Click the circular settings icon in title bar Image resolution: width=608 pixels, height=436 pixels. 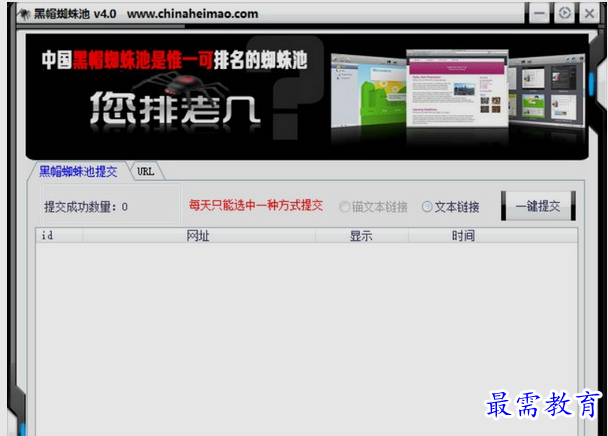point(565,13)
